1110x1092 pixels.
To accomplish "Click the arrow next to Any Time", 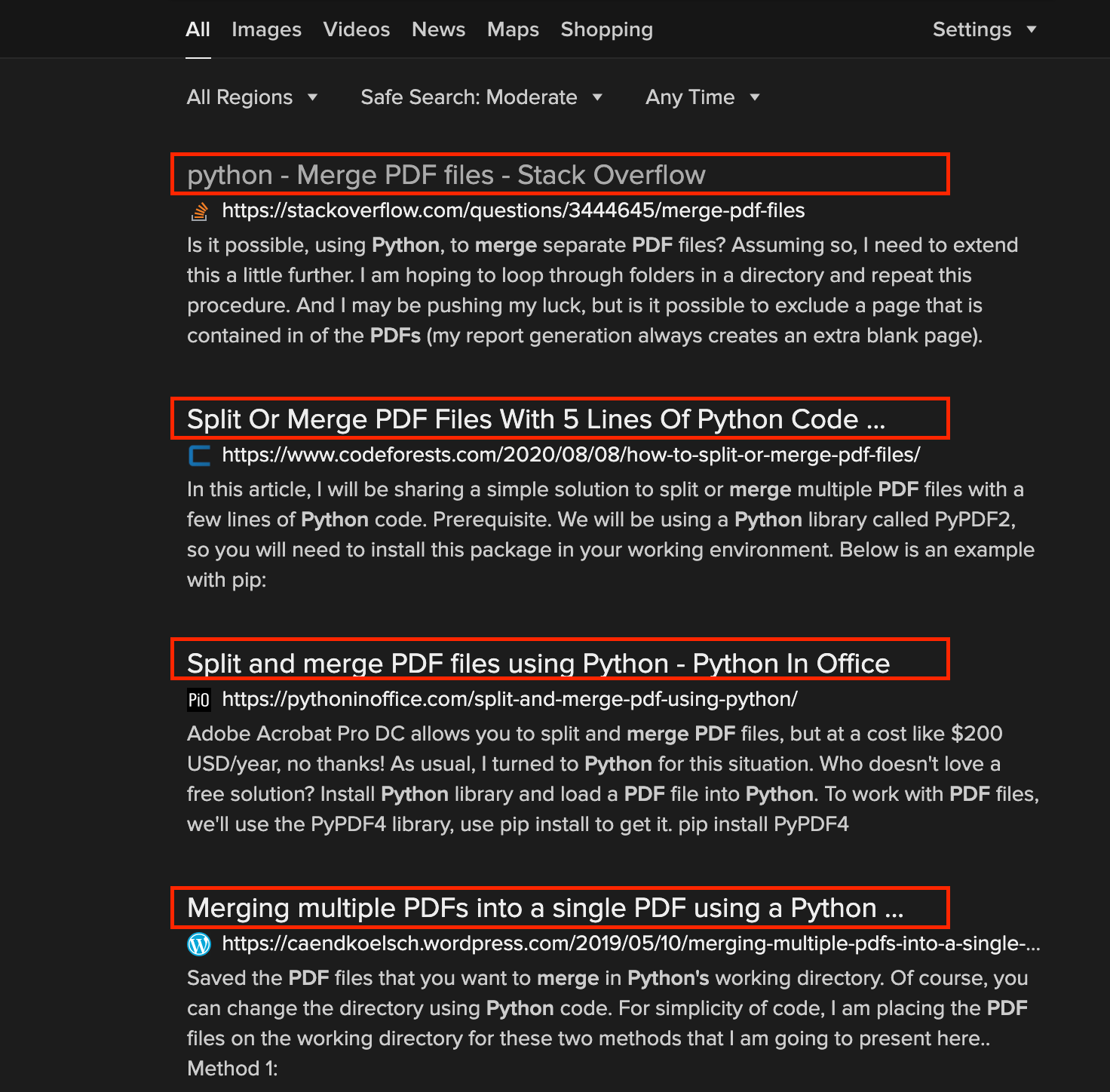I will 755,97.
